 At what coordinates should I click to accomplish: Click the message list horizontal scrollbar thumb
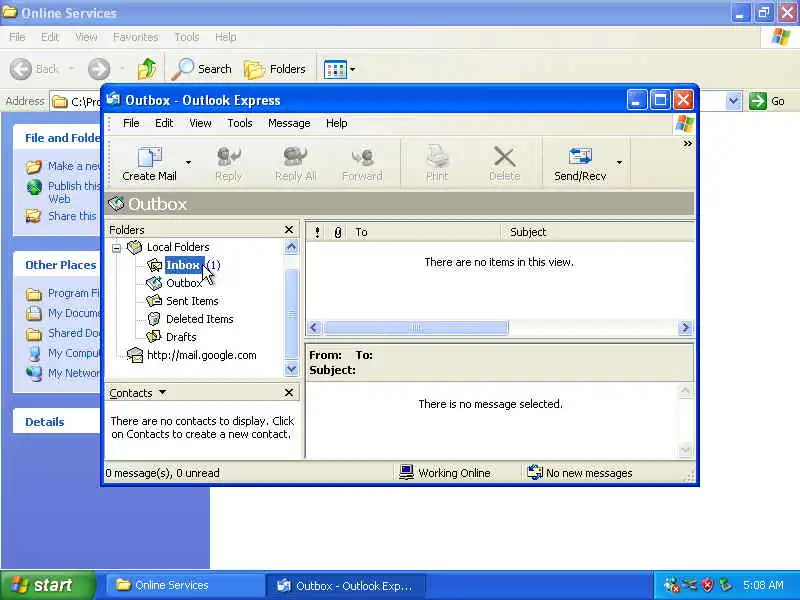(416, 328)
